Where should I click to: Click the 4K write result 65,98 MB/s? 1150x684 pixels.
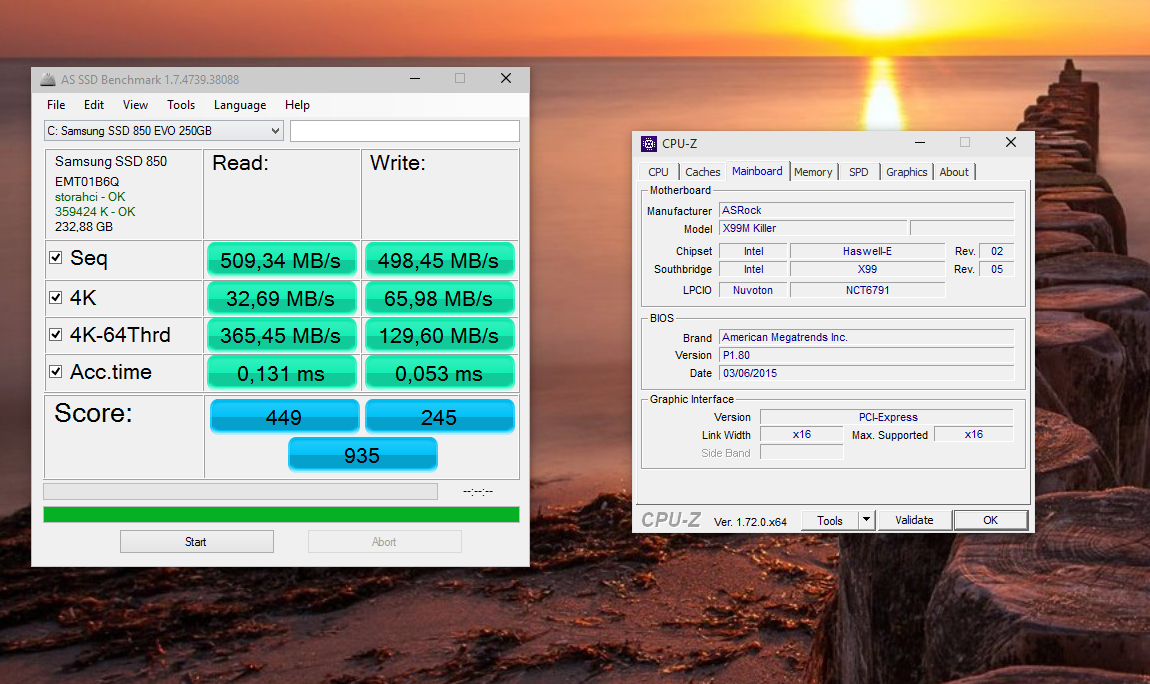point(439,298)
